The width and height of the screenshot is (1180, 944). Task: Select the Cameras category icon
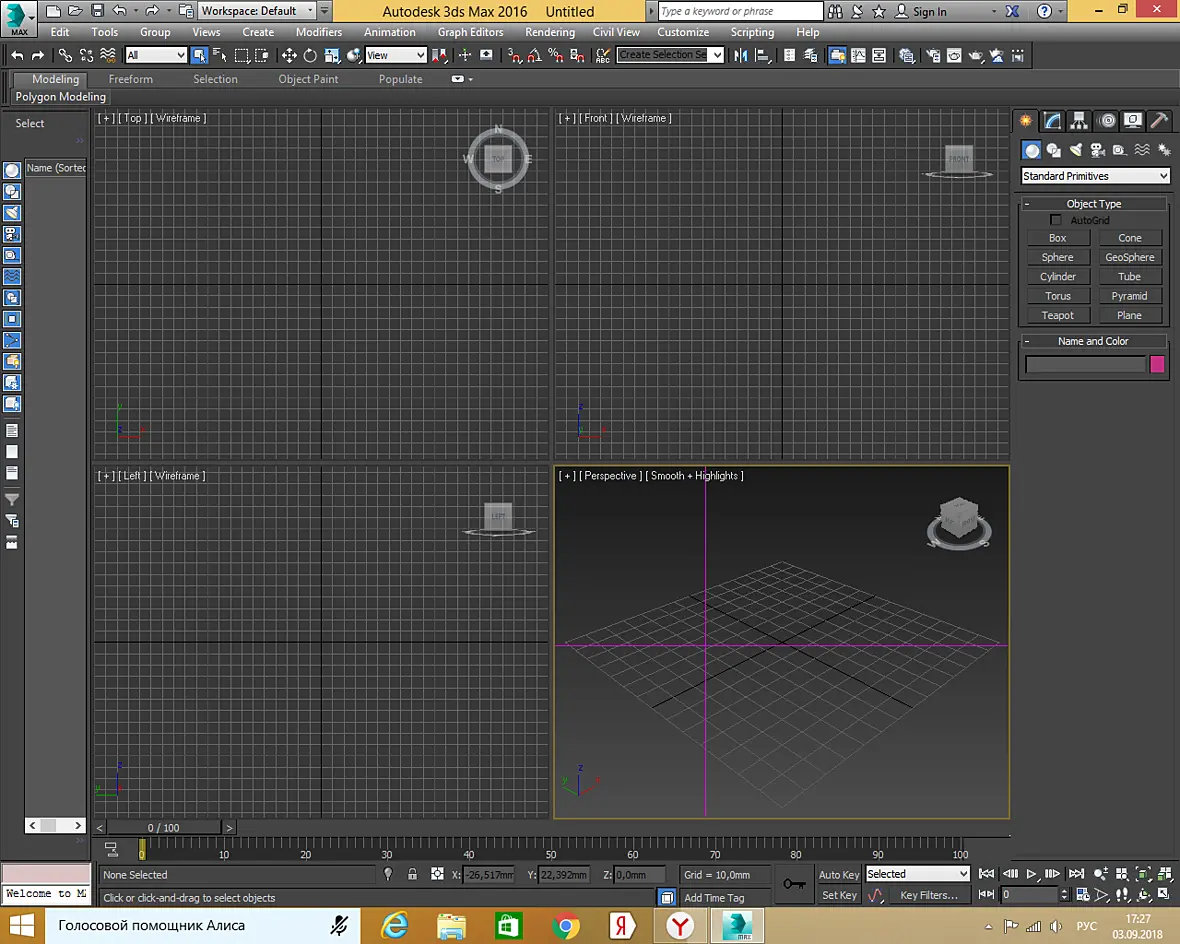click(1097, 150)
